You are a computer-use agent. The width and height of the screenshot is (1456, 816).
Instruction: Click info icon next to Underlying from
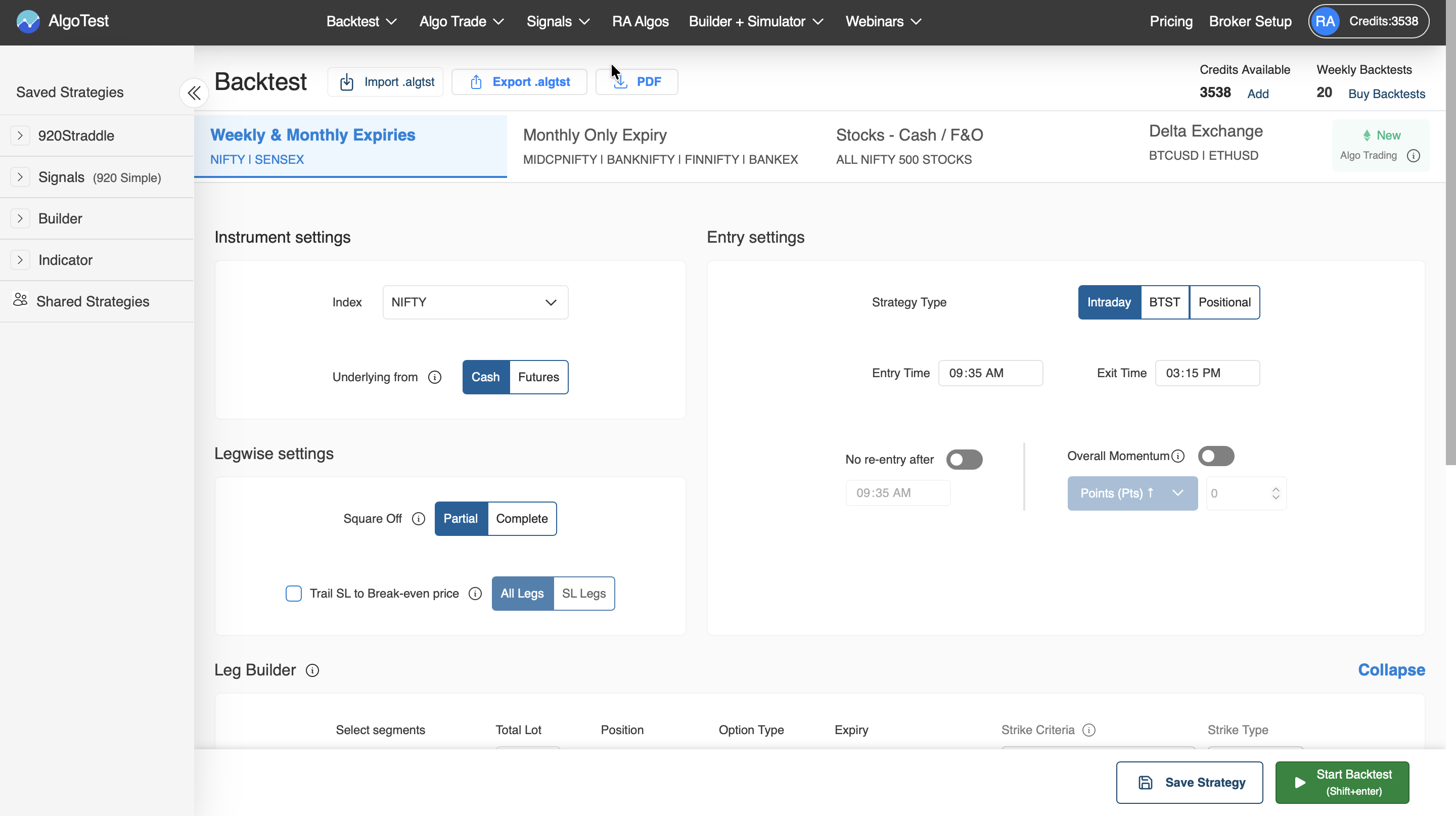click(434, 377)
